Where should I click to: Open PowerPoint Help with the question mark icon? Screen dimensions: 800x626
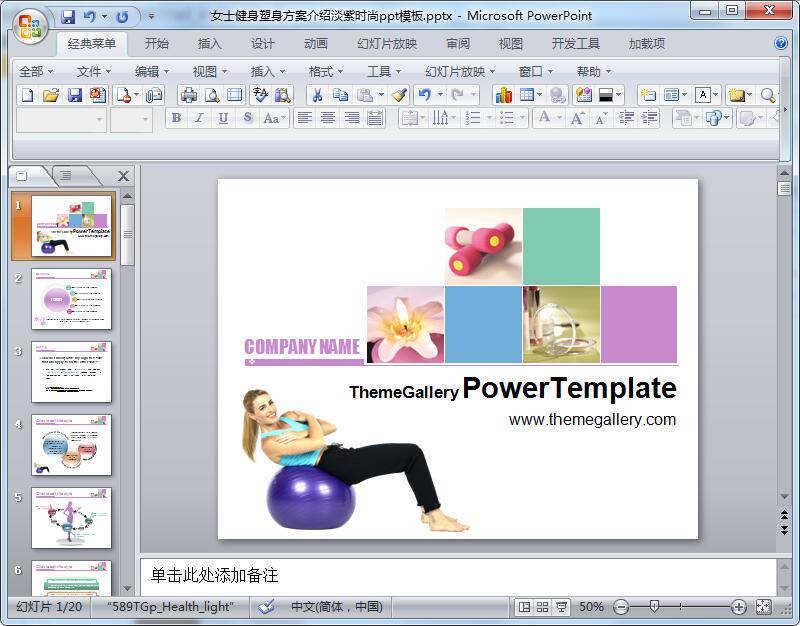pyautogui.click(x=781, y=43)
